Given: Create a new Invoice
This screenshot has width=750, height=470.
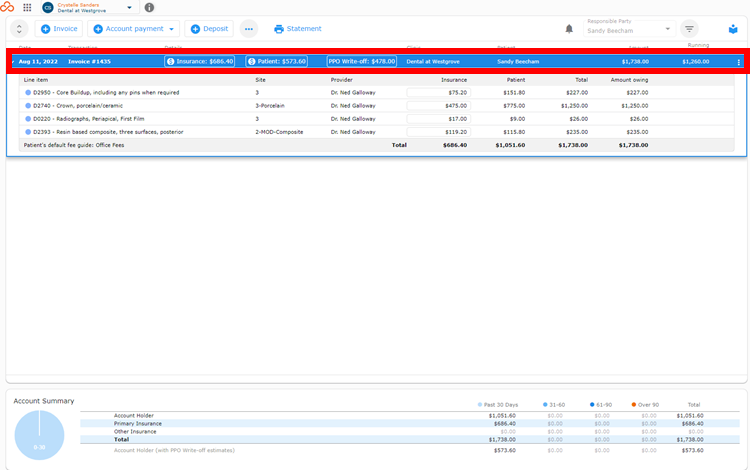Looking at the screenshot, I should pos(59,29).
